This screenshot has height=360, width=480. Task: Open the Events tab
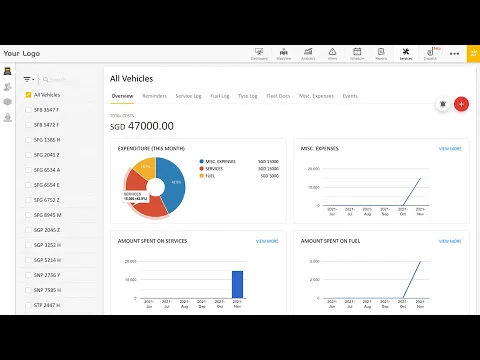point(350,96)
